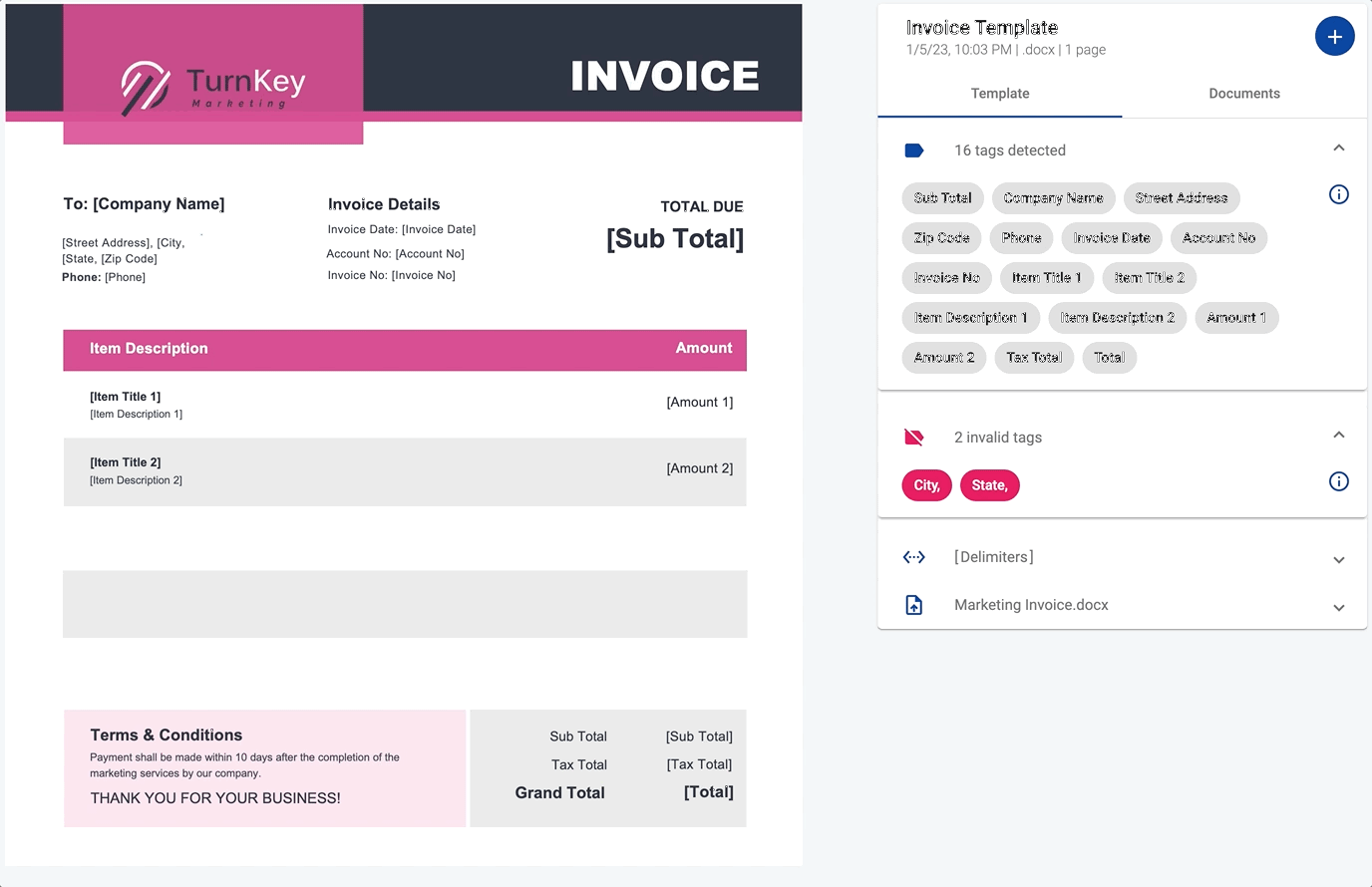Click the 'Invoice Details' heading

[384, 204]
